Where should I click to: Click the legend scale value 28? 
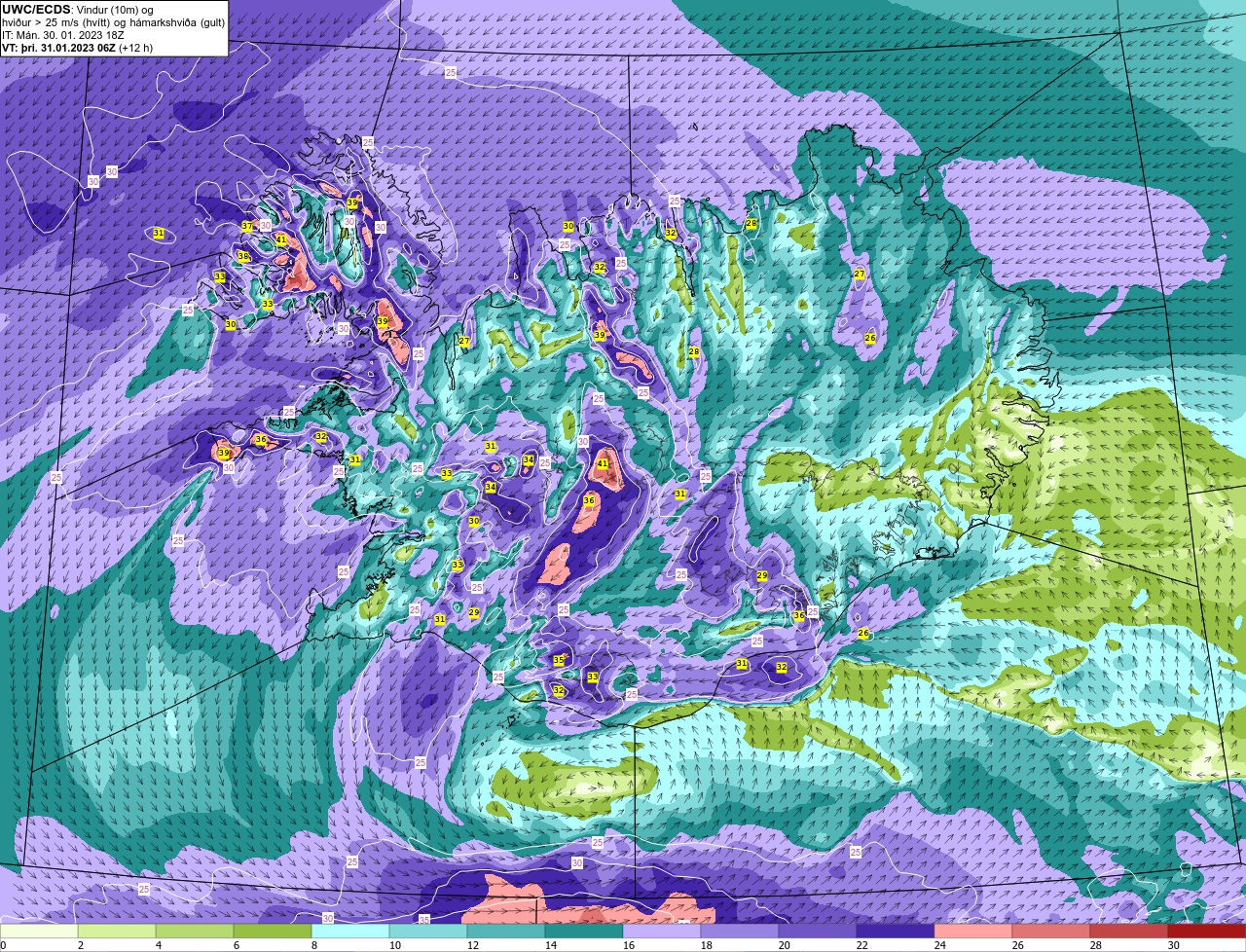point(1095,945)
